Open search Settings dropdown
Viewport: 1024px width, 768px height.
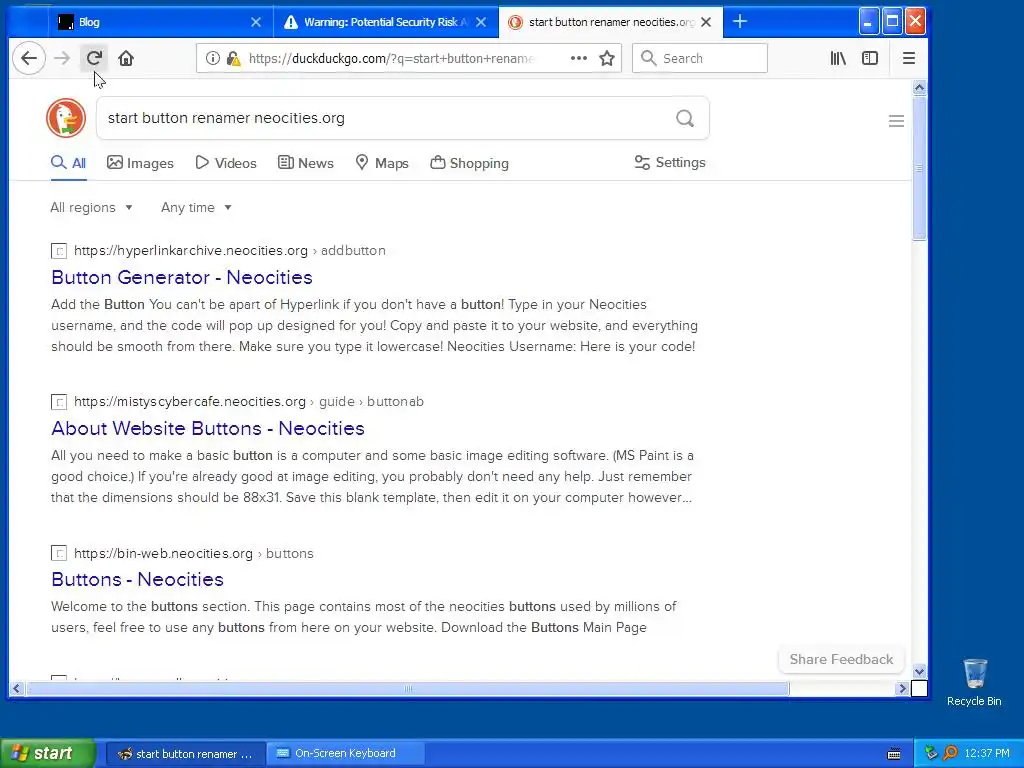[670, 163]
